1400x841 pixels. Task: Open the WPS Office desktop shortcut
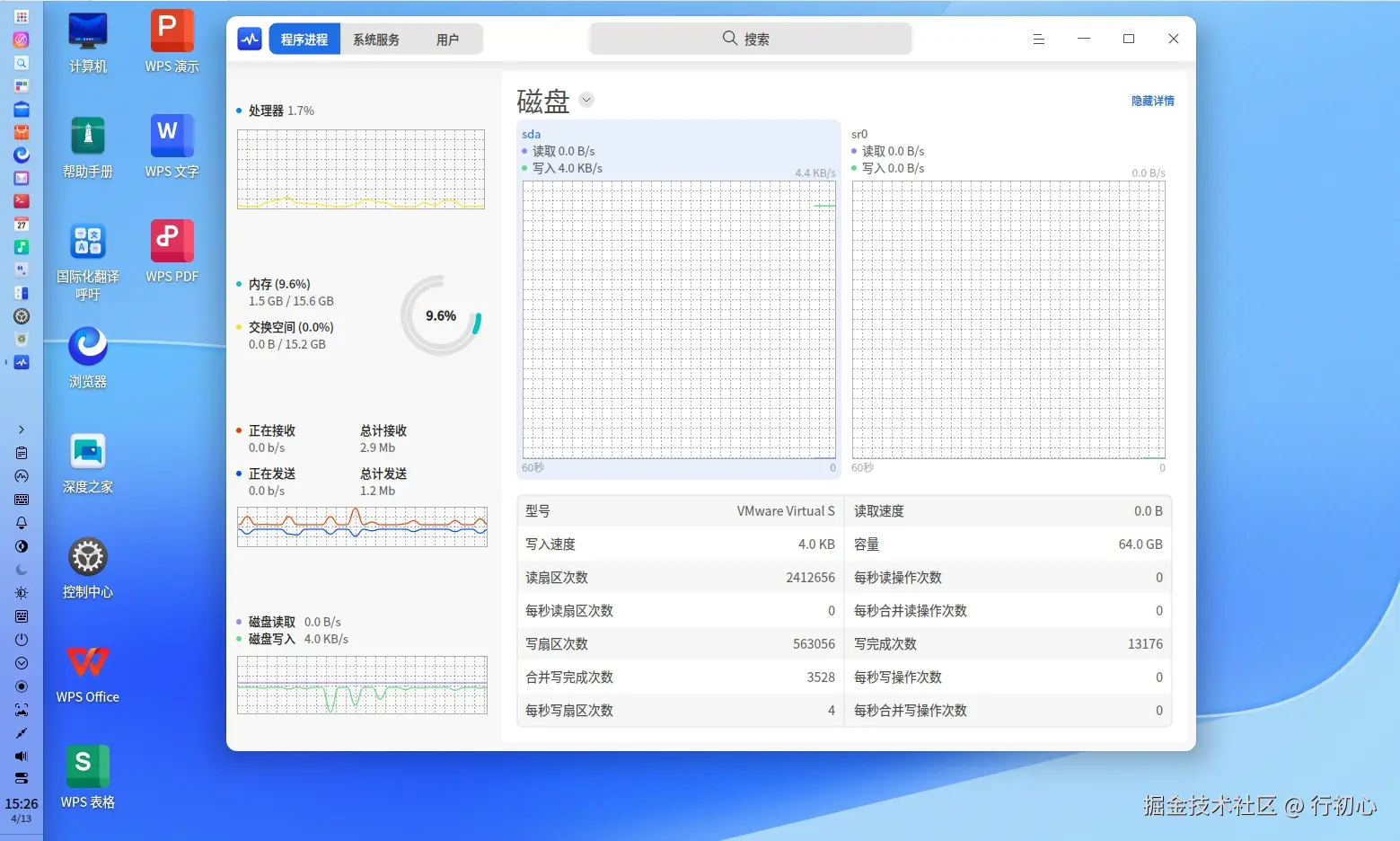tap(88, 674)
